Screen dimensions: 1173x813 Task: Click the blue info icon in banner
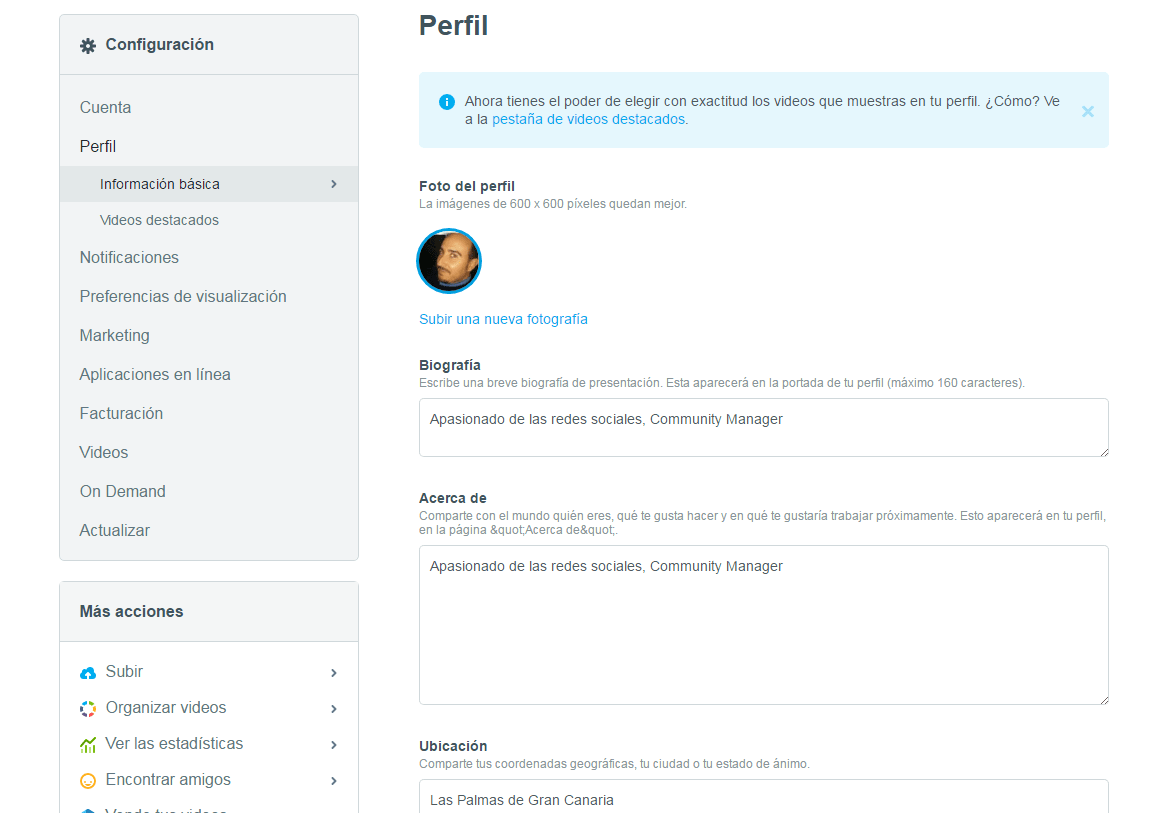(x=447, y=102)
